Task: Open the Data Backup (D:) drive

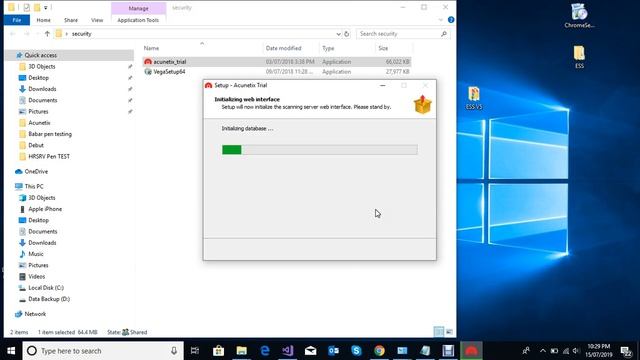Action: (49, 299)
